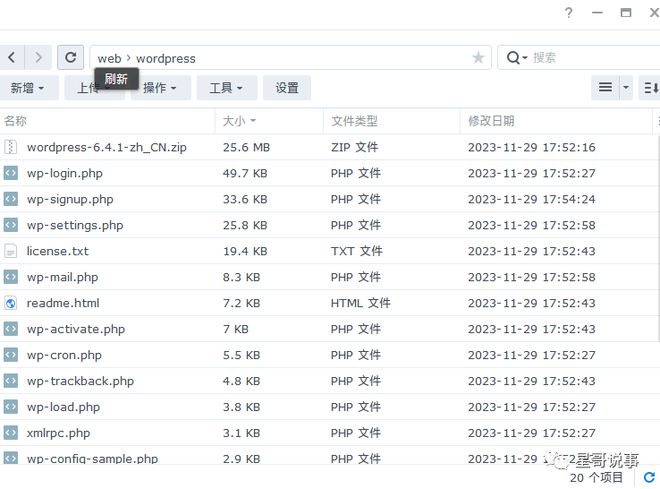The width and height of the screenshot is (660, 489).
Task: Open the 新增 (Create) dropdown
Action: 27,88
